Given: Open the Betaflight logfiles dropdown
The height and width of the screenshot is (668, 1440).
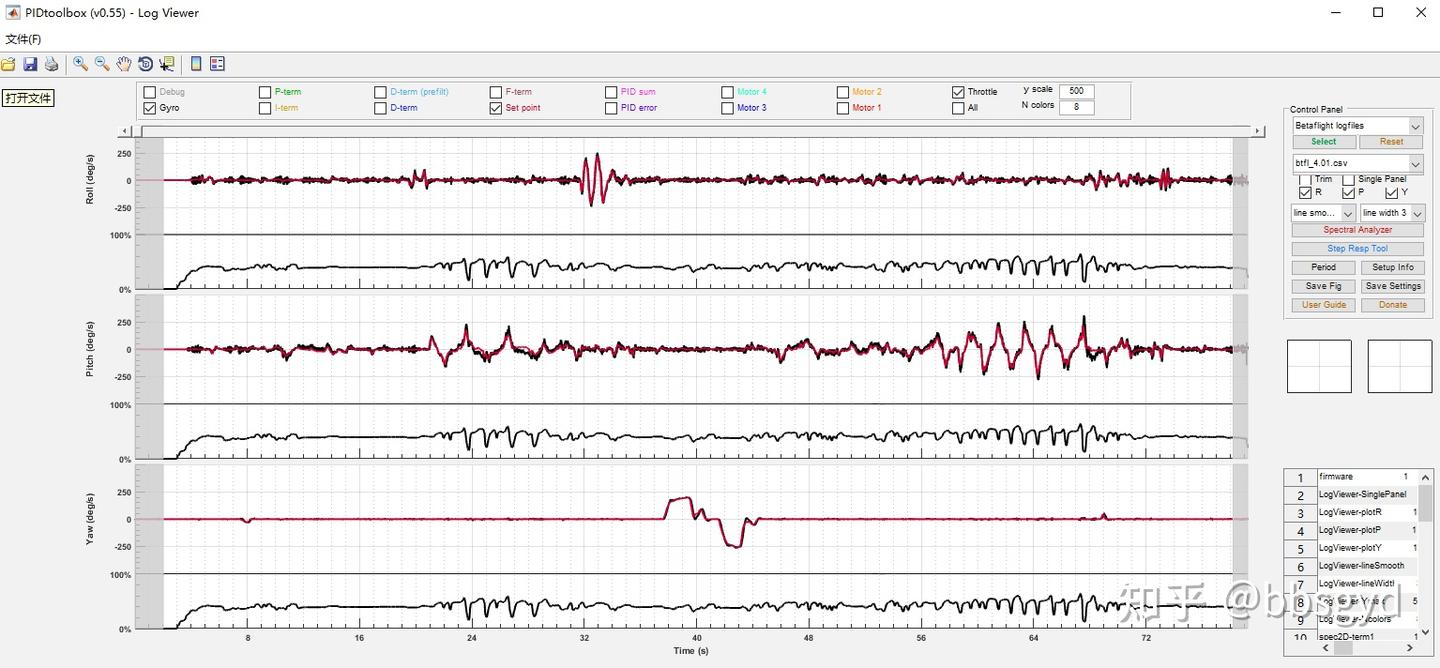Looking at the screenshot, I should (1357, 126).
